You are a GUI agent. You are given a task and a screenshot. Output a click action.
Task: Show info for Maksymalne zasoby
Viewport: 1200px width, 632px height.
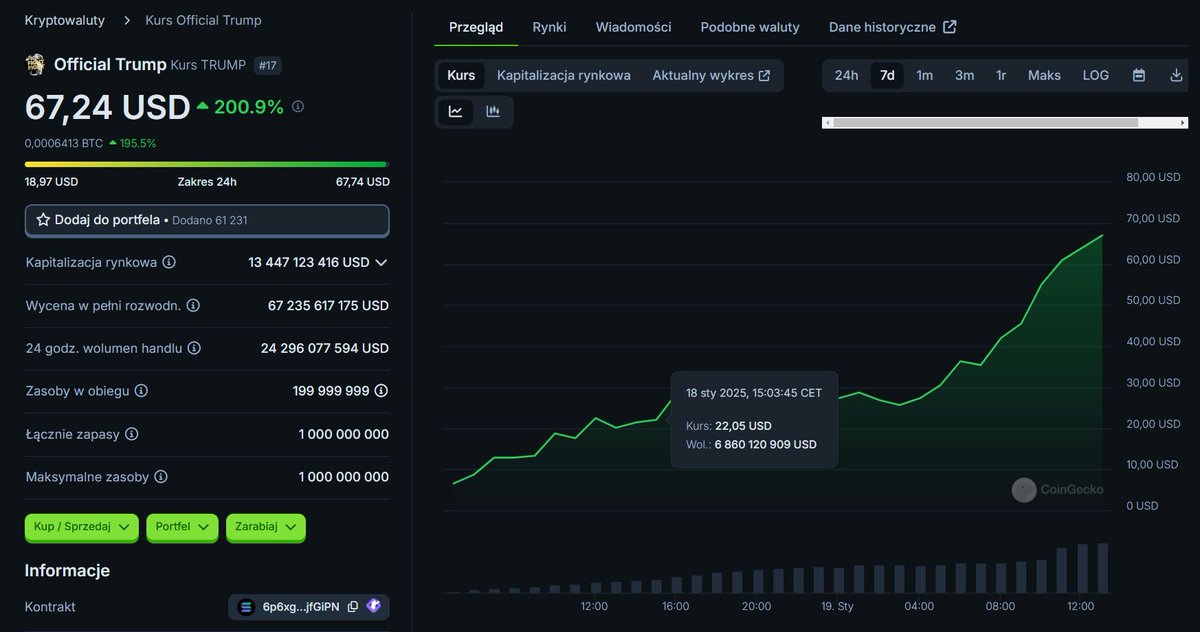pos(161,477)
